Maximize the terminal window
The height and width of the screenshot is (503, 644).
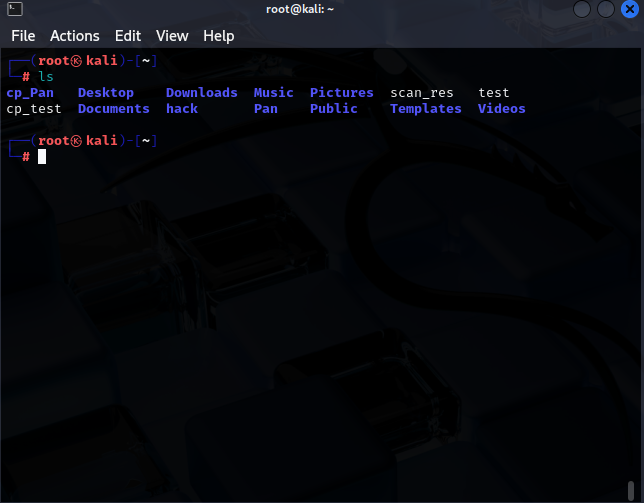pos(606,9)
